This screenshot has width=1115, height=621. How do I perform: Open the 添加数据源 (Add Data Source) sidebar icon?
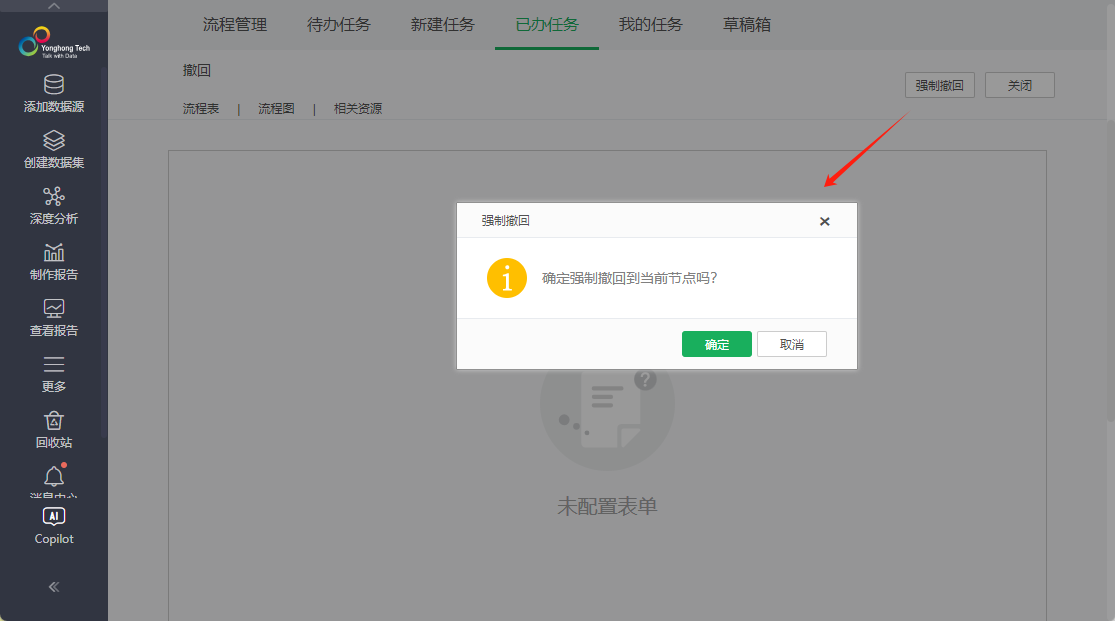(x=53, y=94)
